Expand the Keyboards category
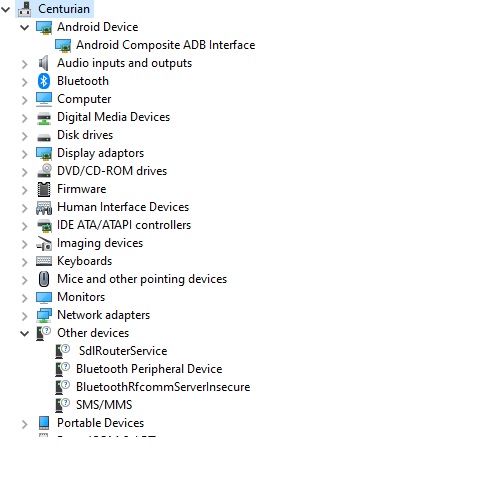The width and height of the screenshot is (500, 500). (24, 262)
